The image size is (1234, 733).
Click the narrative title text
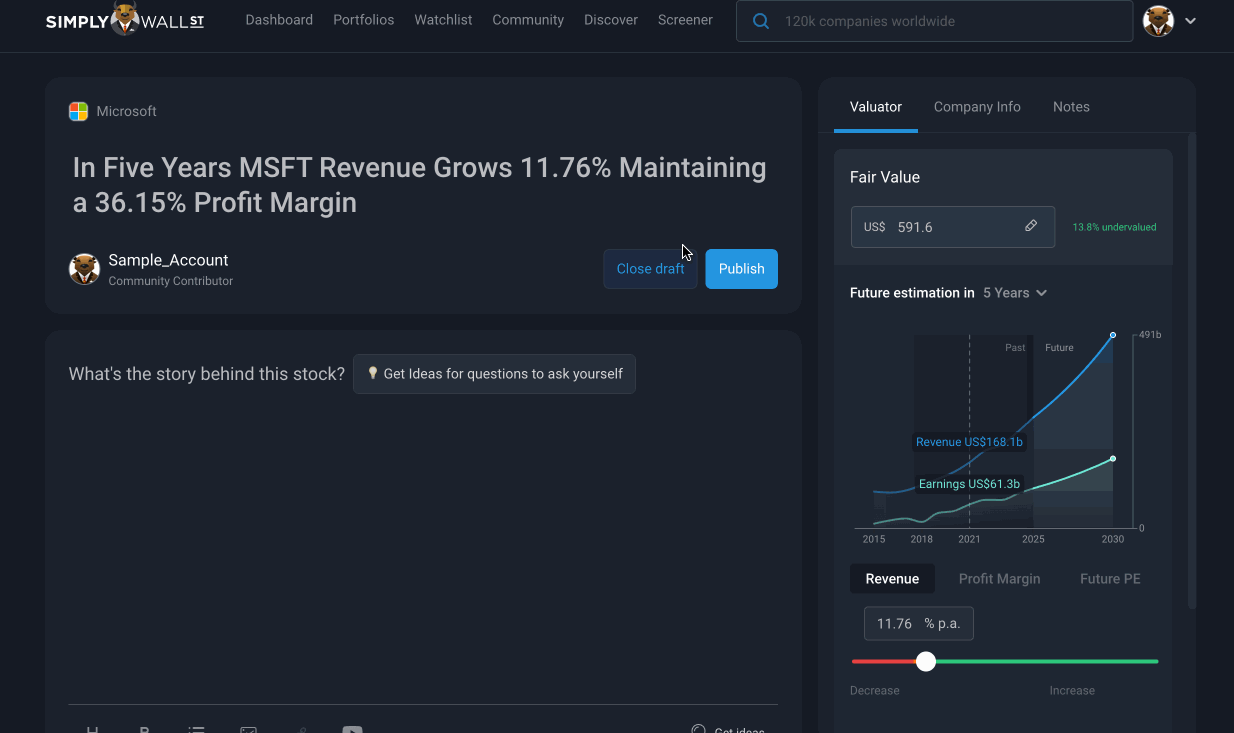(x=420, y=185)
